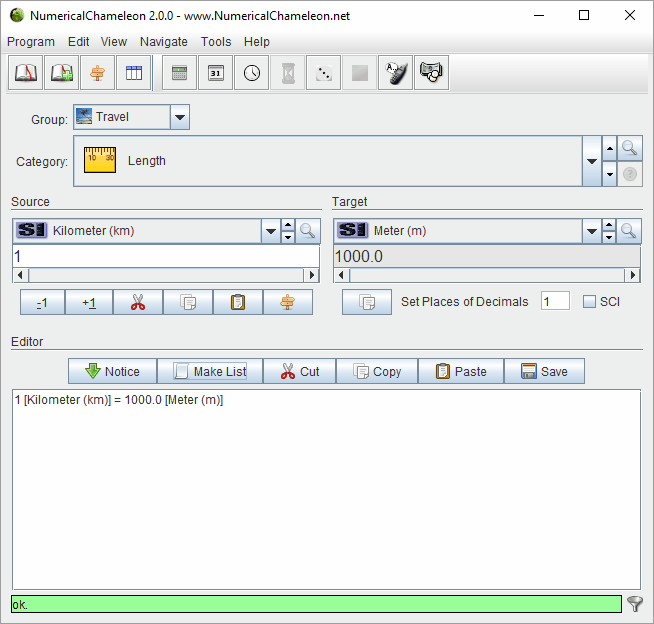Open the Navigate menu
This screenshot has width=654, height=624.
pos(164,42)
